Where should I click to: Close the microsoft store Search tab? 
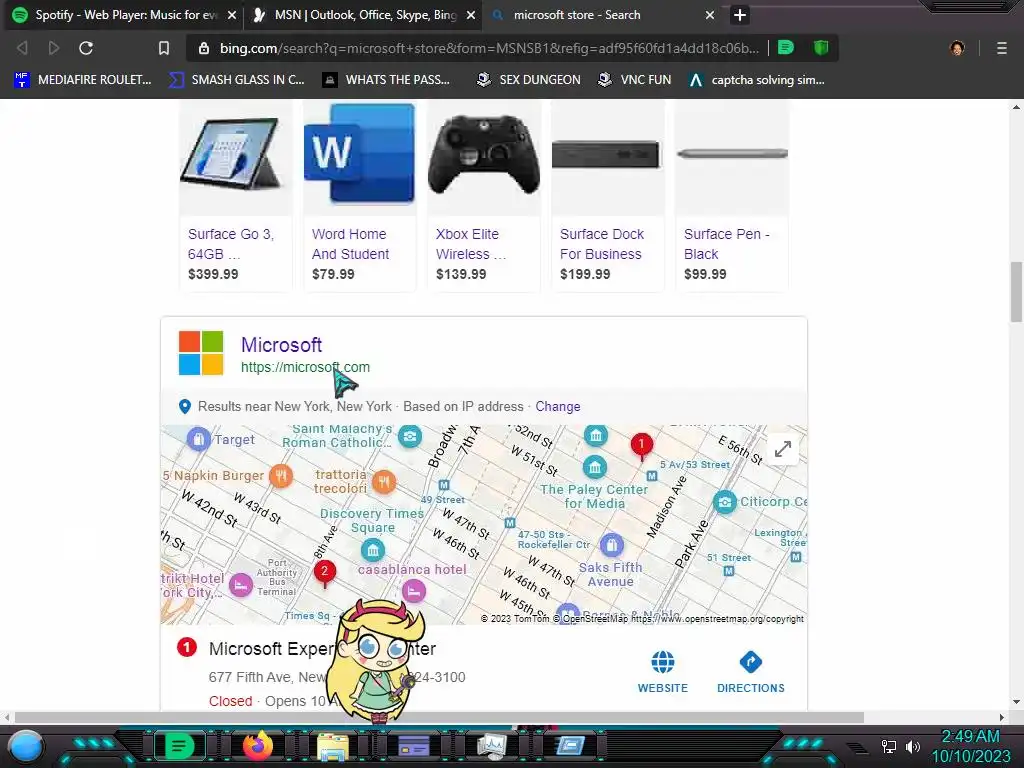pyautogui.click(x=710, y=15)
